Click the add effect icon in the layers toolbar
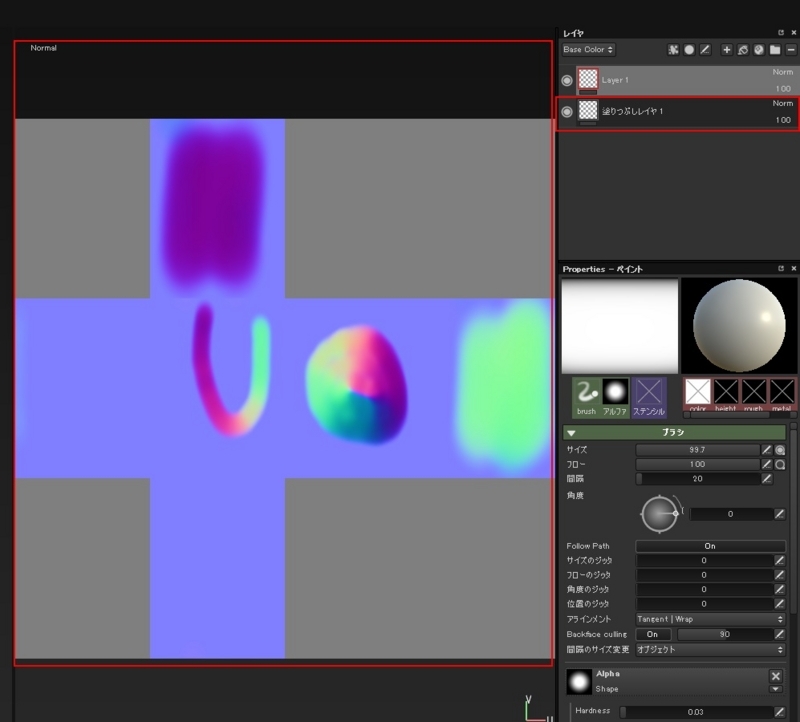The image size is (800, 722). [673, 49]
